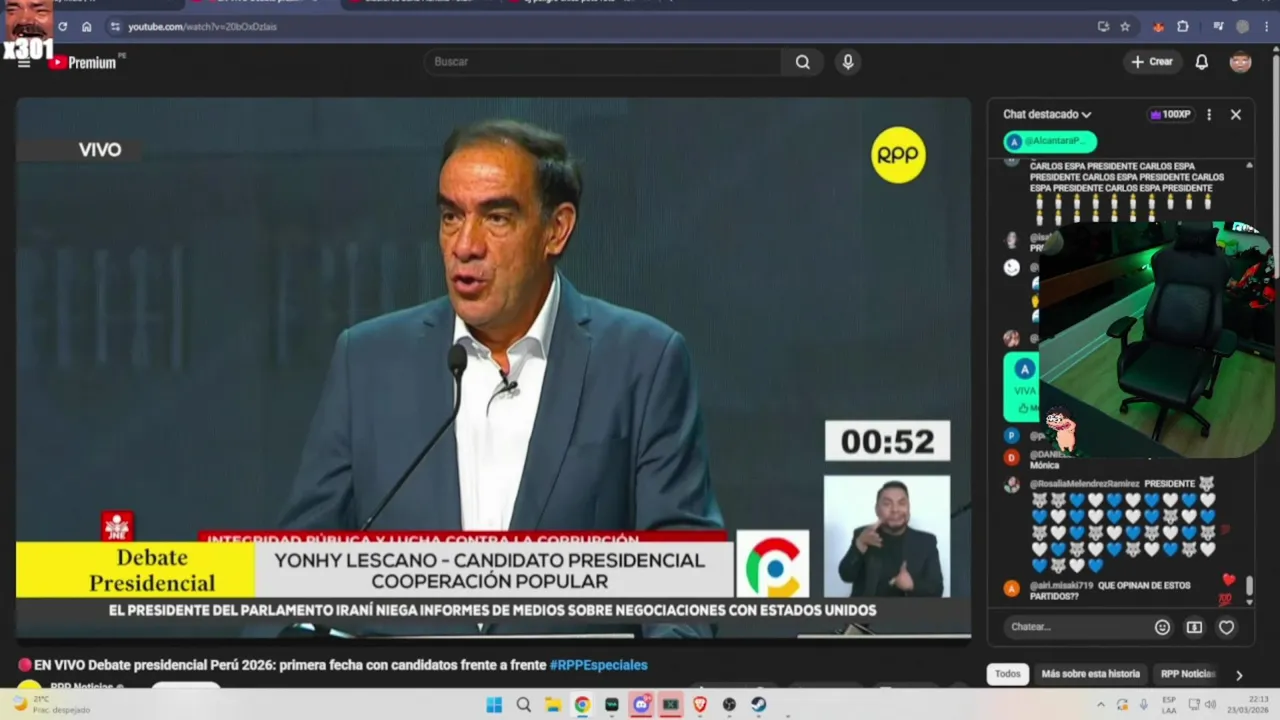The image size is (1280, 720).
Task: Select the RPP Noticias chip
Action: point(1187,674)
